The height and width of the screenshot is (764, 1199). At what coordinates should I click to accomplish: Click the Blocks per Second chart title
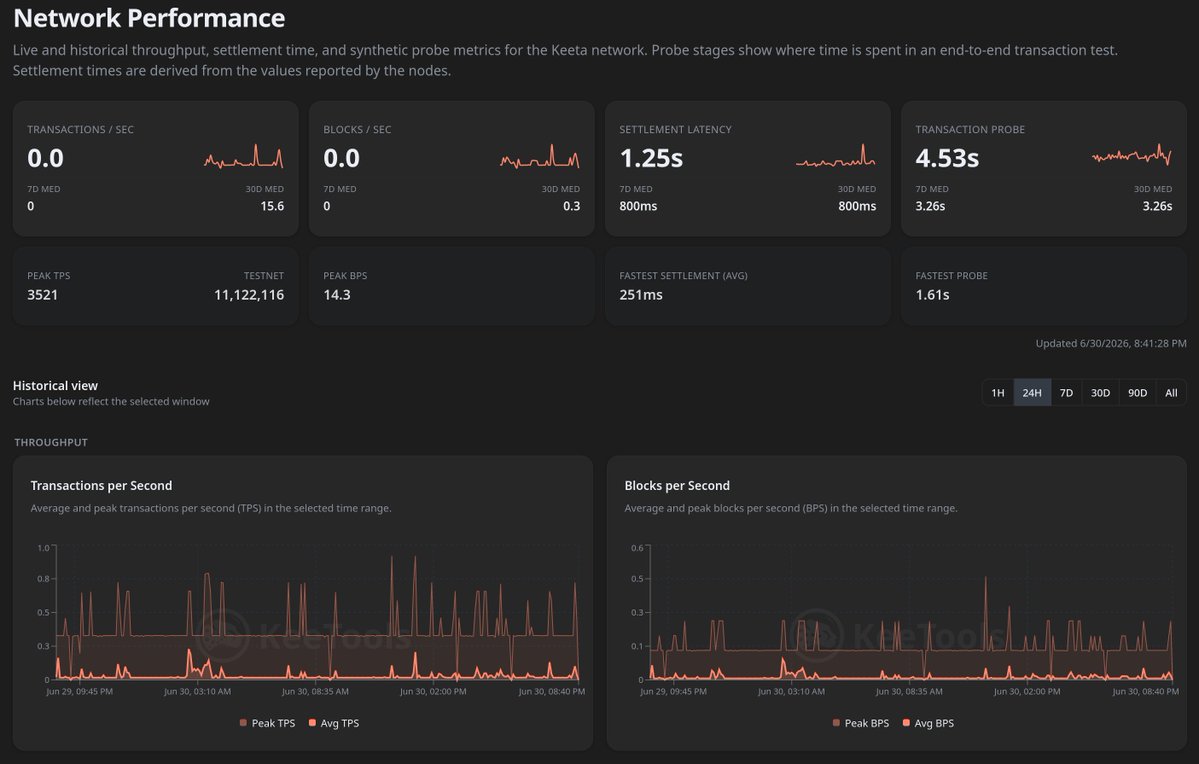click(x=677, y=486)
